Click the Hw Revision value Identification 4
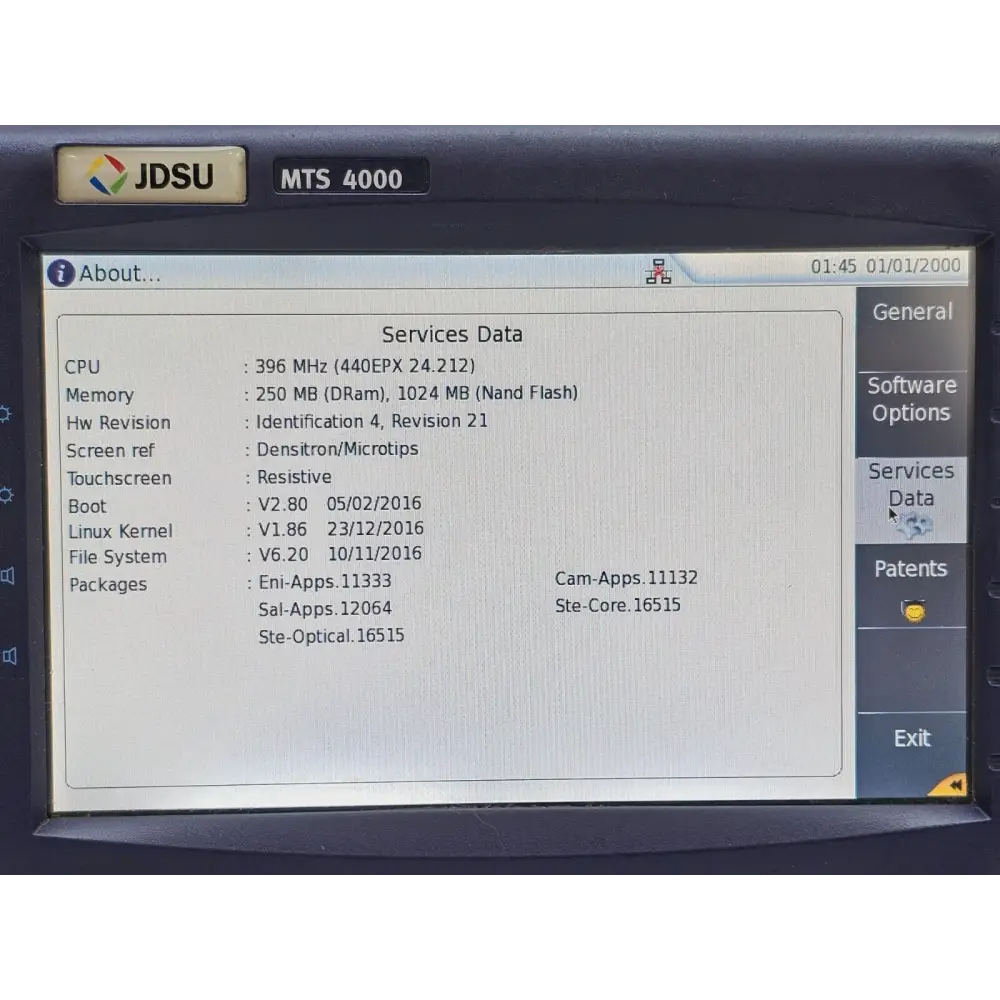 (x=318, y=422)
